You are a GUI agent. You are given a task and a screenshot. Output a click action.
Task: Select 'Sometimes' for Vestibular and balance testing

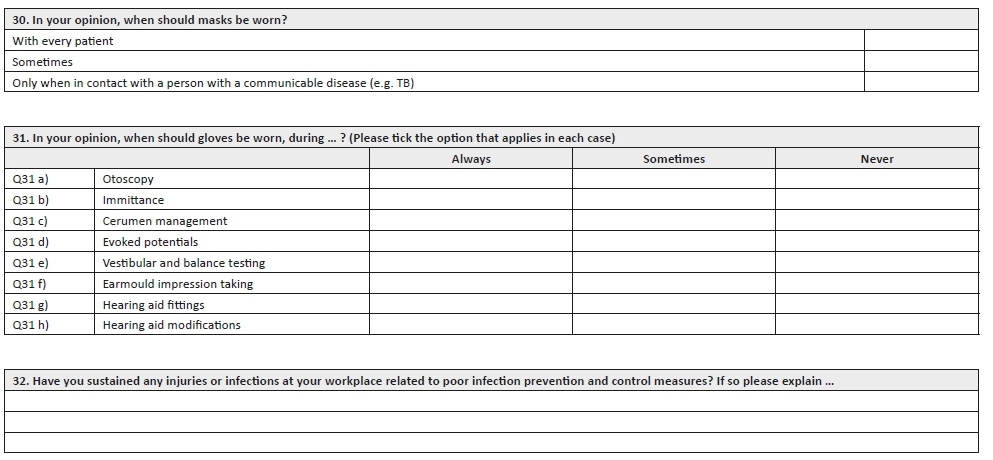coord(674,263)
